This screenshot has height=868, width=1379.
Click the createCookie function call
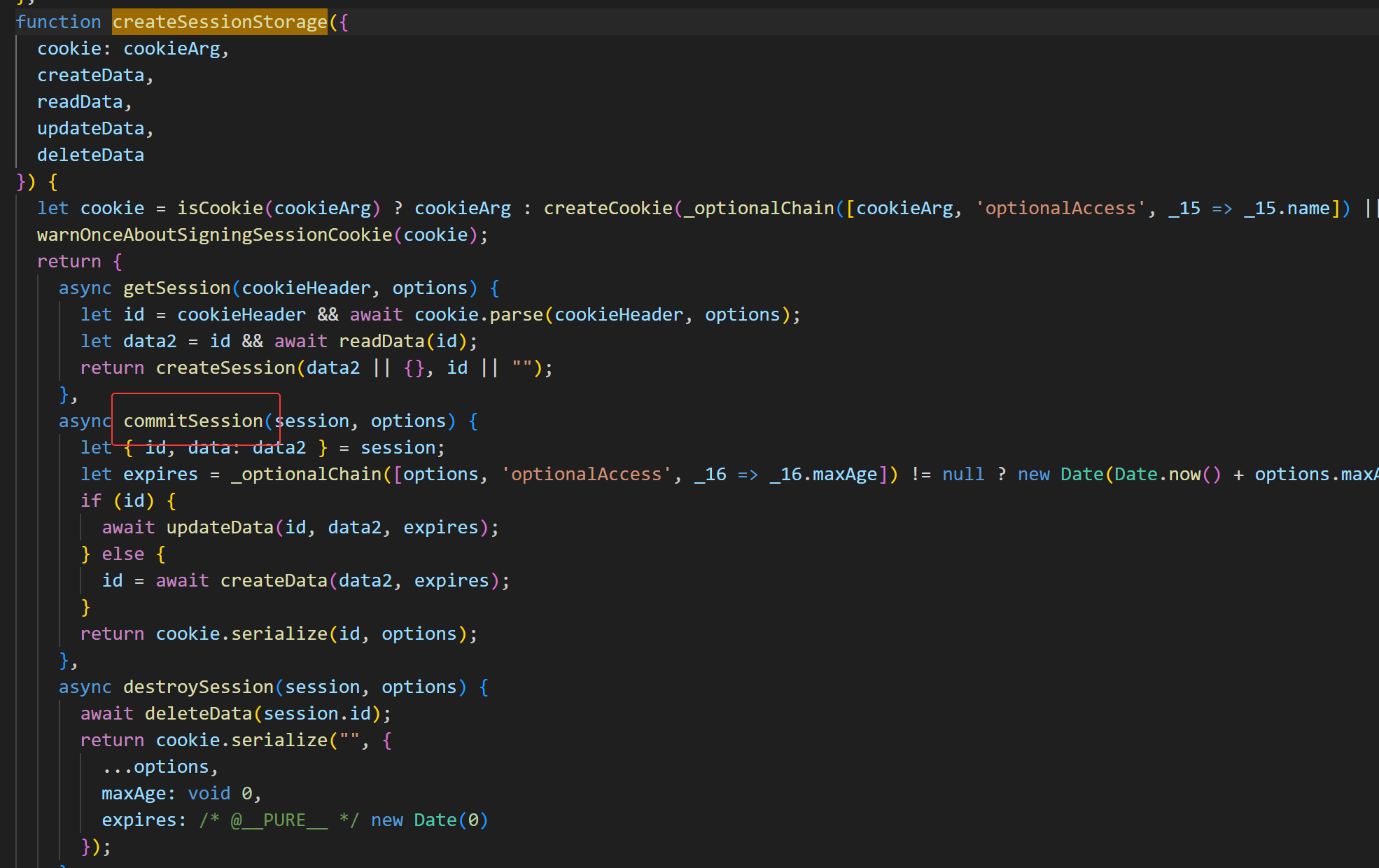pos(608,208)
